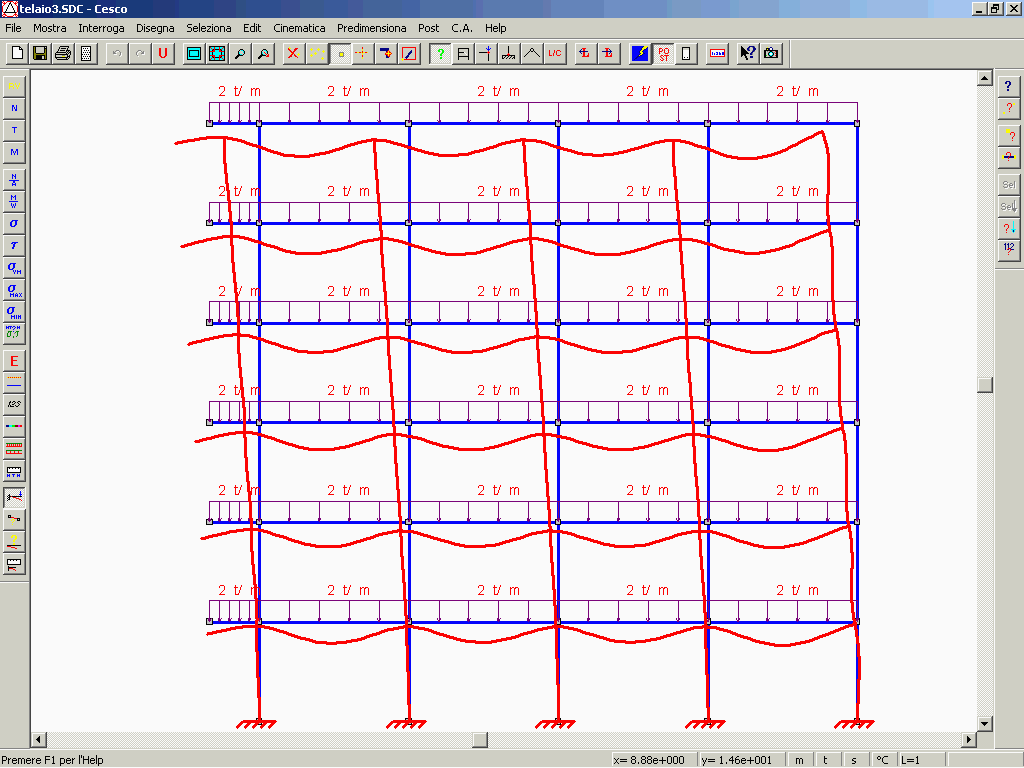The image size is (1024, 768).
Task: Click the L/C load case button
Action: point(555,53)
